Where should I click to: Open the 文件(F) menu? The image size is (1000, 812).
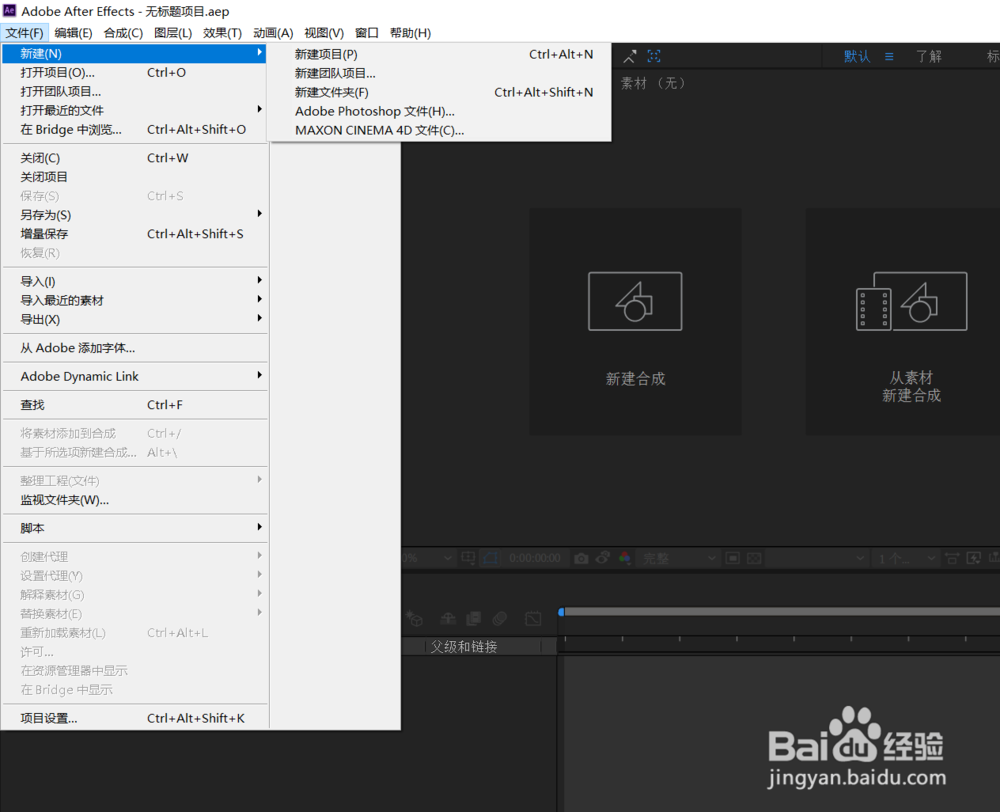click(24, 33)
